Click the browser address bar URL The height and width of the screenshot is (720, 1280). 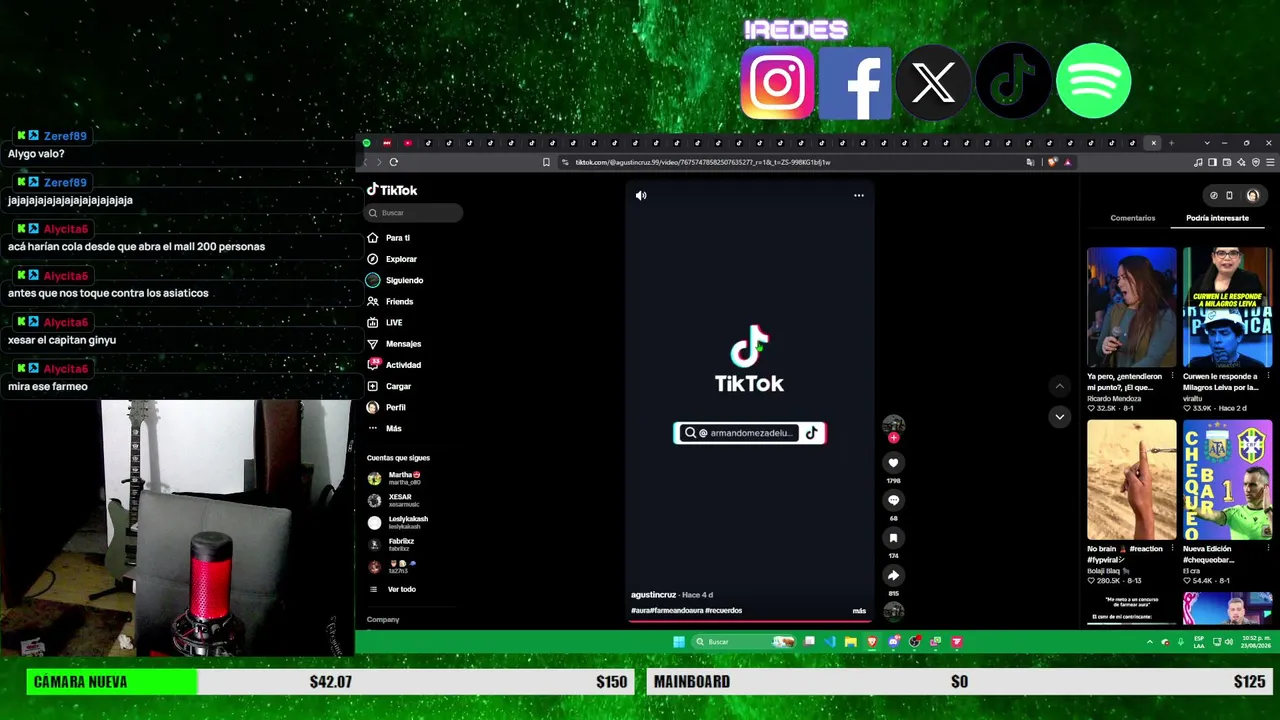[x=702, y=162]
